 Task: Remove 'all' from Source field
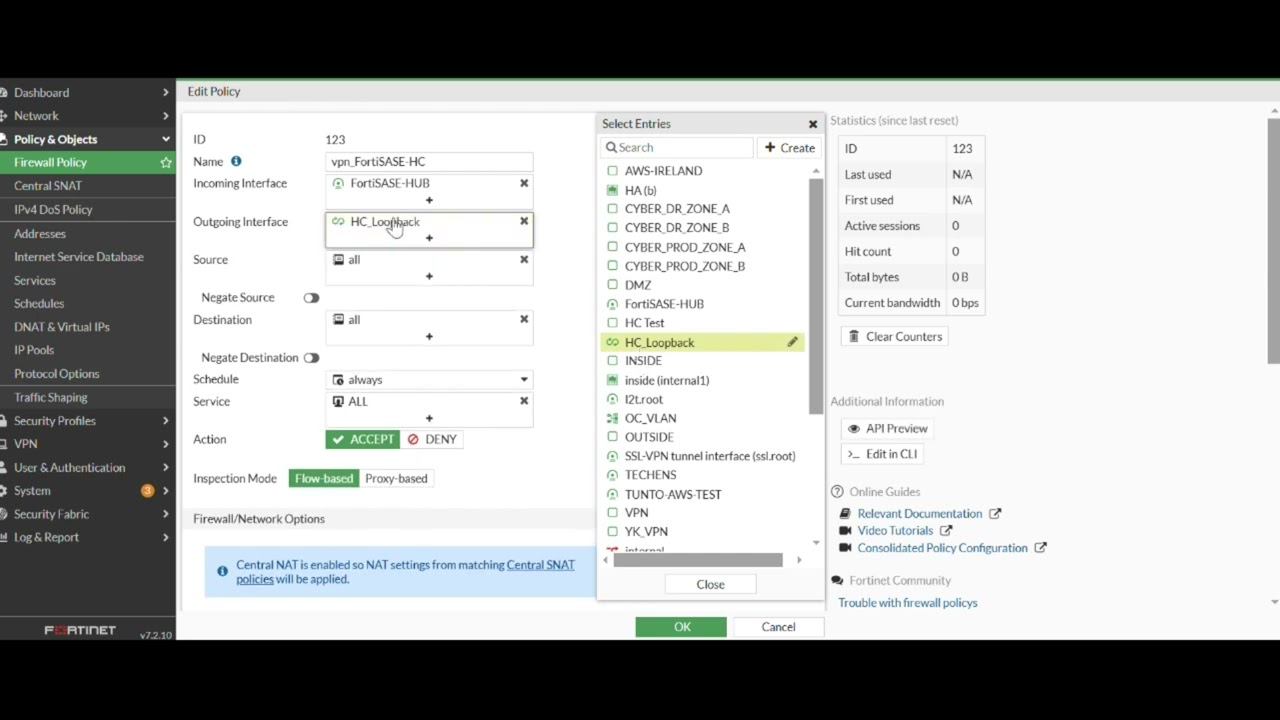coord(524,259)
